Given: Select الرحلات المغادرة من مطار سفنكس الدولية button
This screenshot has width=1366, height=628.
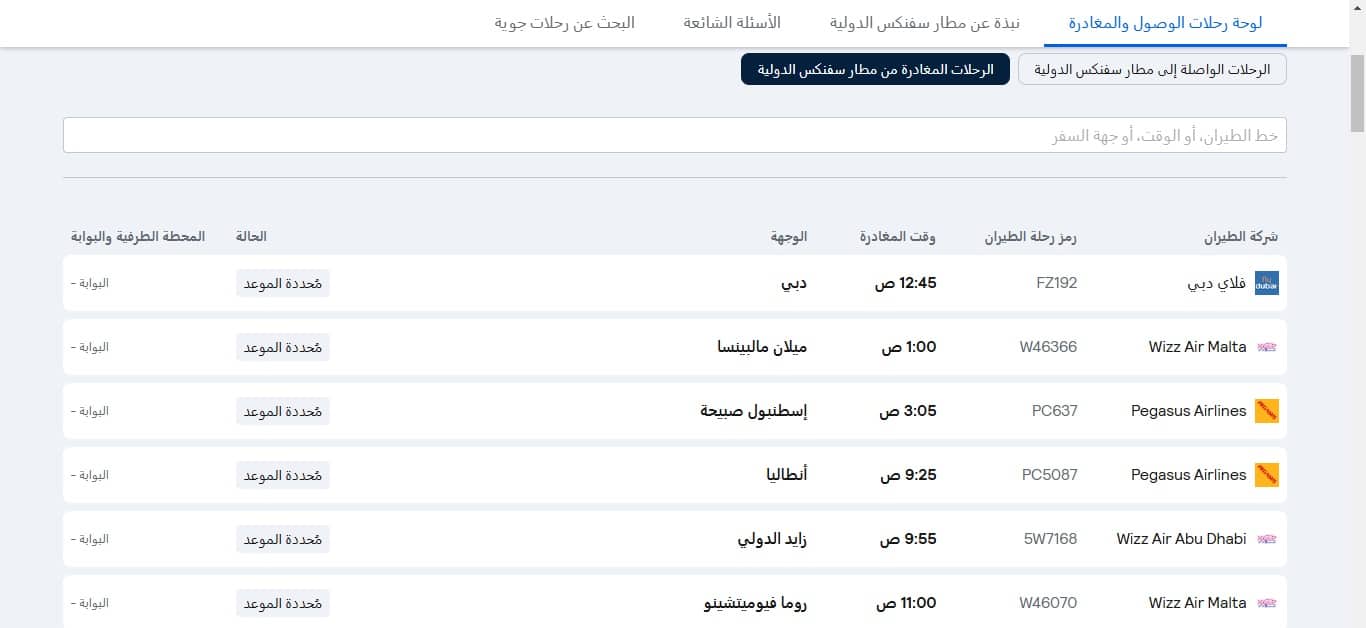Looking at the screenshot, I should point(875,69).
